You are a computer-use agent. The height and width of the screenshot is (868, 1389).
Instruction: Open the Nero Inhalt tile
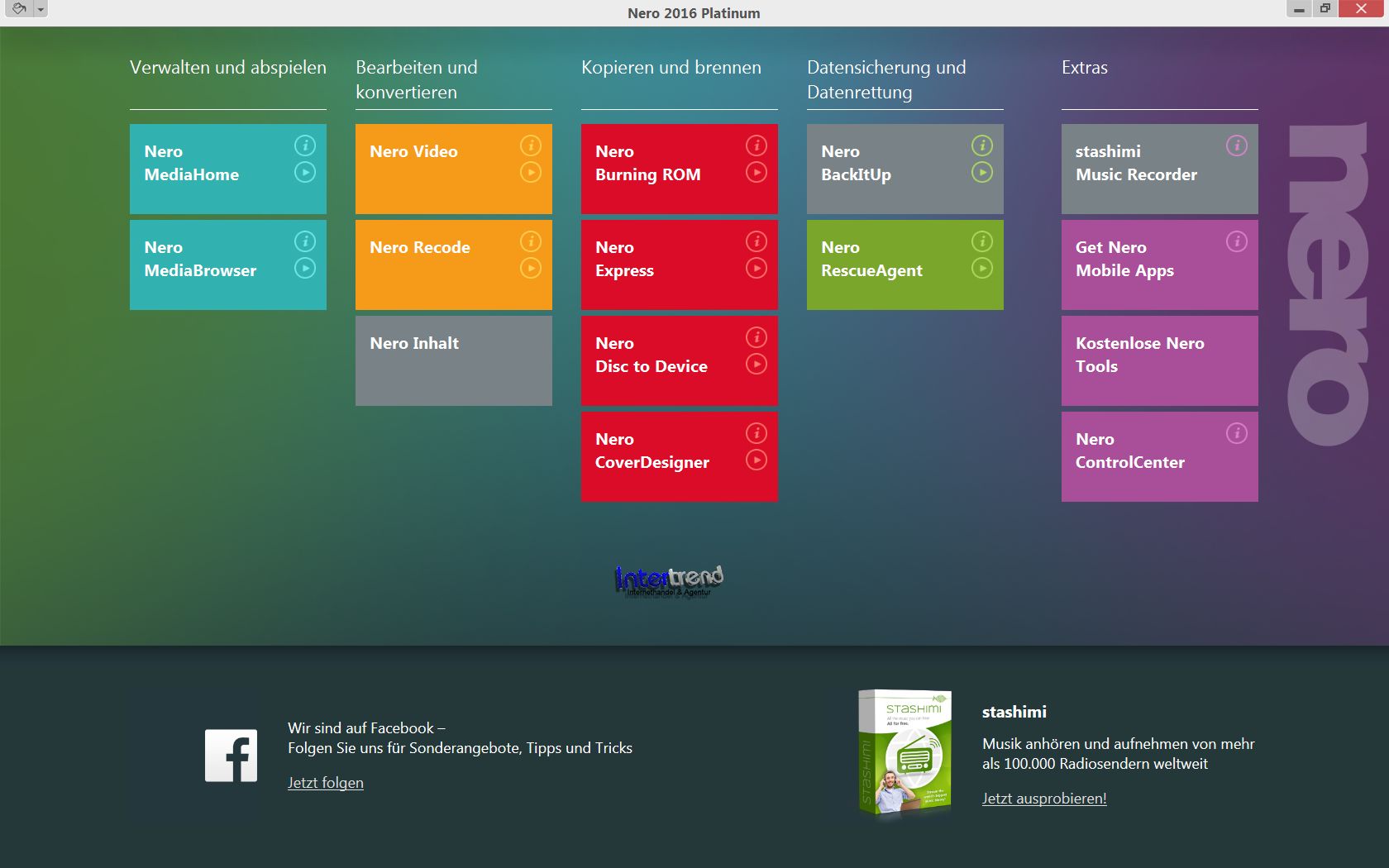[454, 360]
